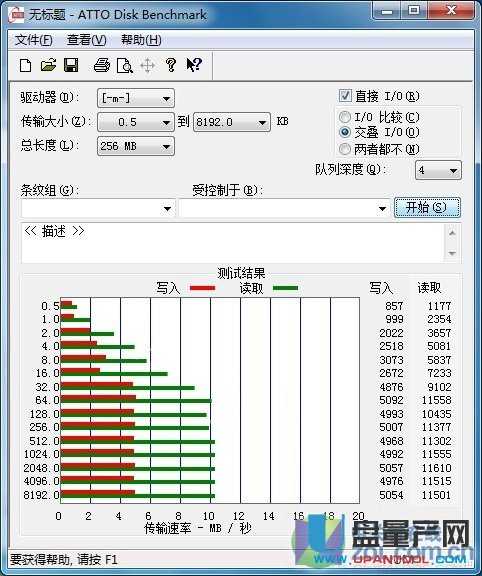The height and width of the screenshot is (576, 482).
Task: Click the 开始(S) start button
Action: click(x=427, y=208)
